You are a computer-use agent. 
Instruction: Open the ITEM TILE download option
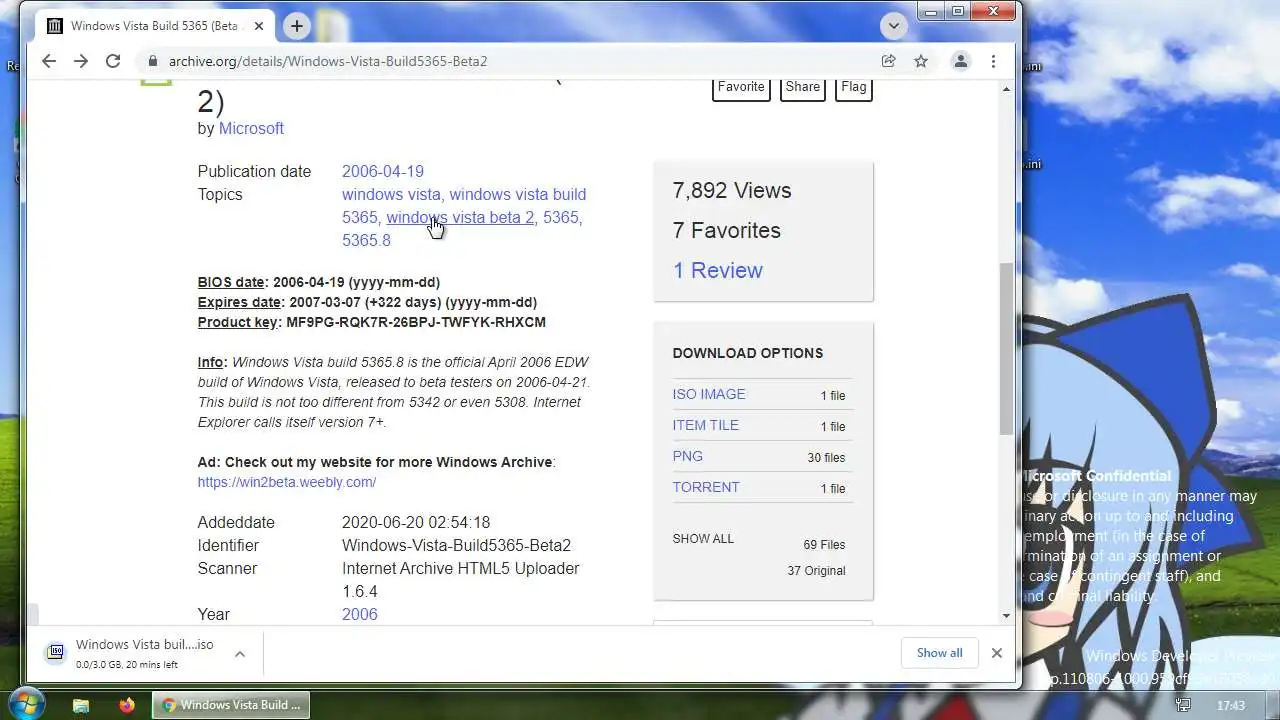coord(706,425)
